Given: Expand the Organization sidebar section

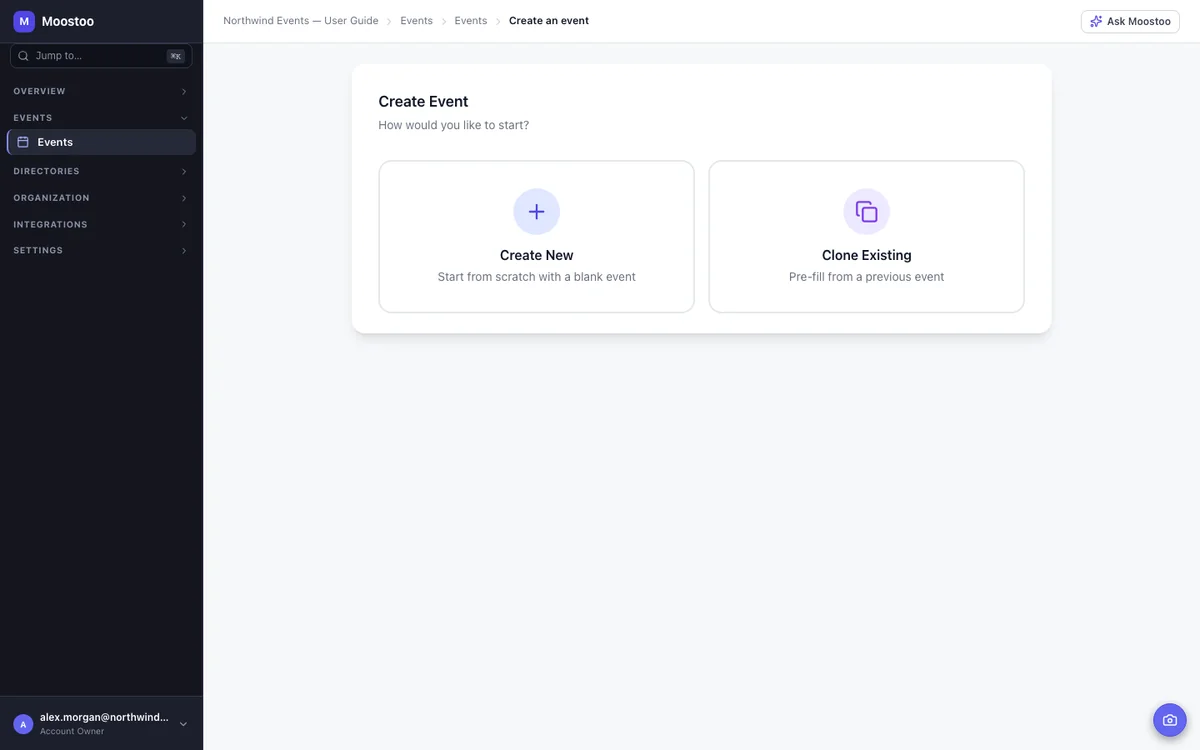Looking at the screenshot, I should 101,198.
